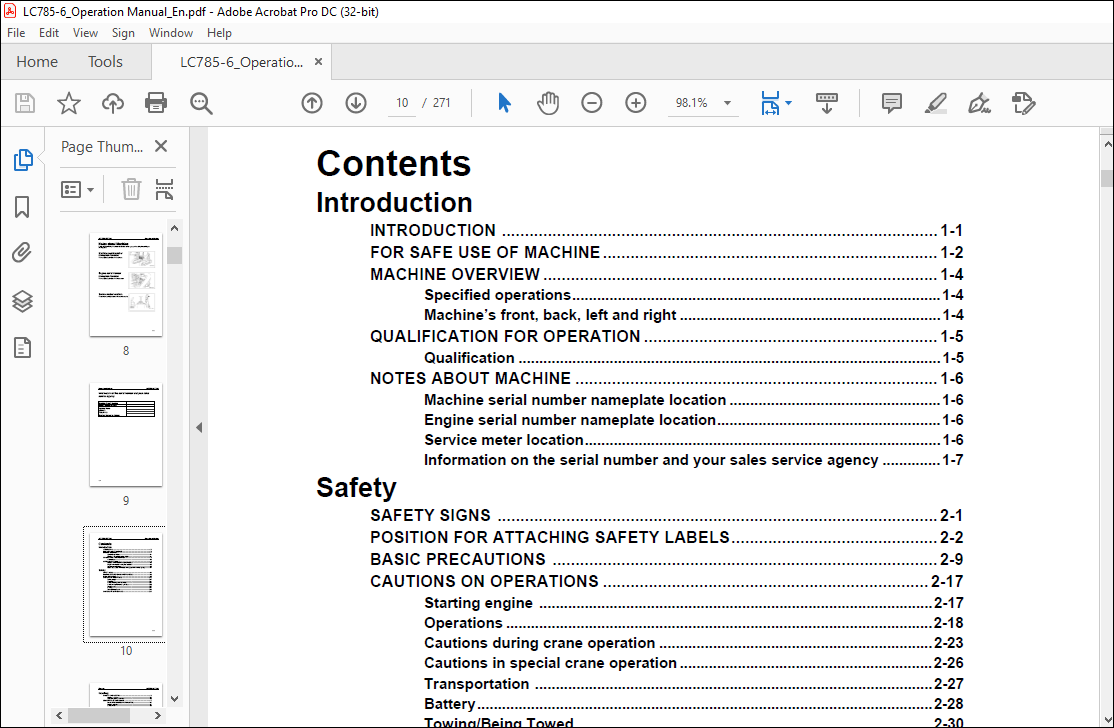Screen dimensions: 1114x728
Task: Click the INTRODUCTION 1-1 contents entry
Action: (666, 230)
